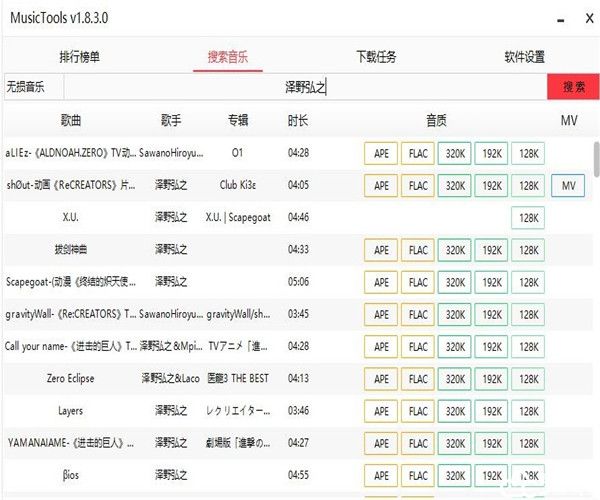Choose 320K for the aLIEz row
The image size is (600, 500).
455,154
